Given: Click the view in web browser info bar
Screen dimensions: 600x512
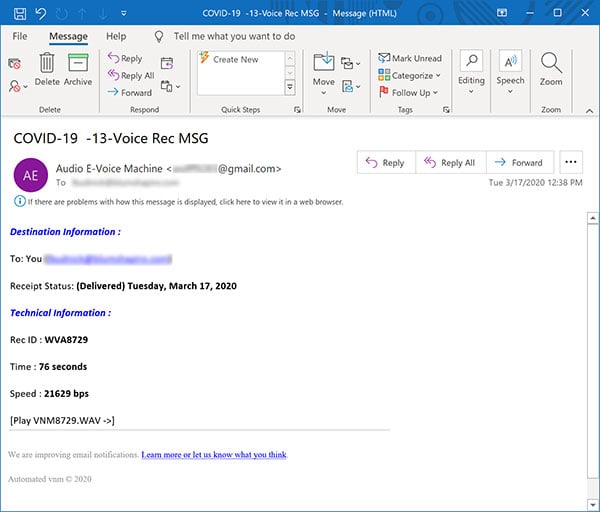Looking at the screenshot, I should (179, 202).
